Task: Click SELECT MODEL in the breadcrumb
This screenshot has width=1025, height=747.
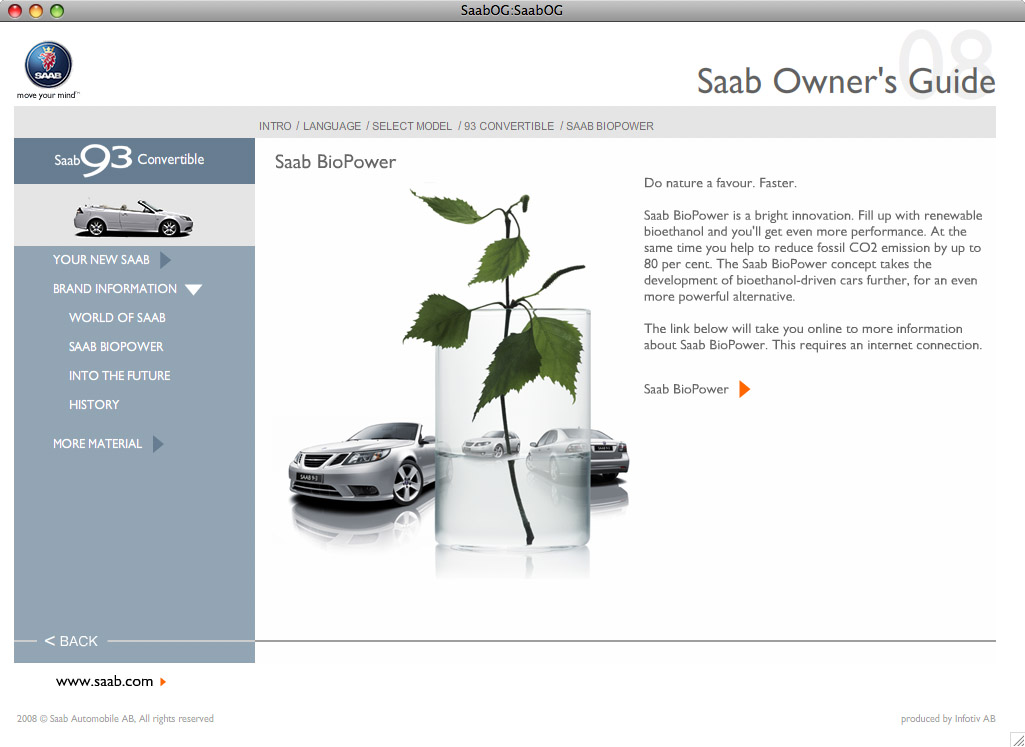Action: click(x=412, y=126)
